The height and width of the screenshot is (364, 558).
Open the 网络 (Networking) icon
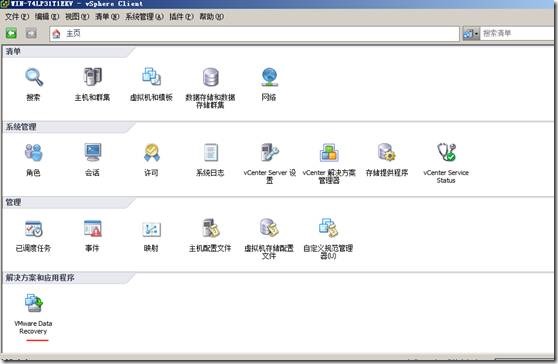(269, 77)
